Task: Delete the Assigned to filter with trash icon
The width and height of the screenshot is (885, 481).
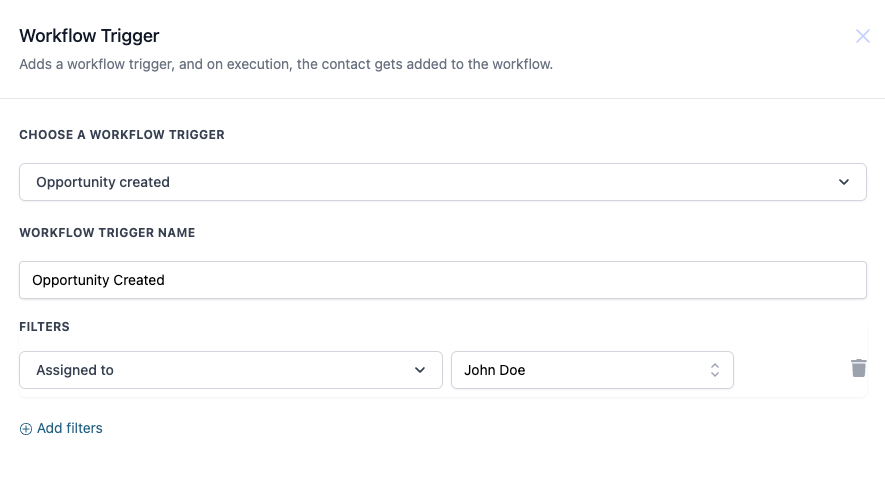Action: tap(858, 368)
